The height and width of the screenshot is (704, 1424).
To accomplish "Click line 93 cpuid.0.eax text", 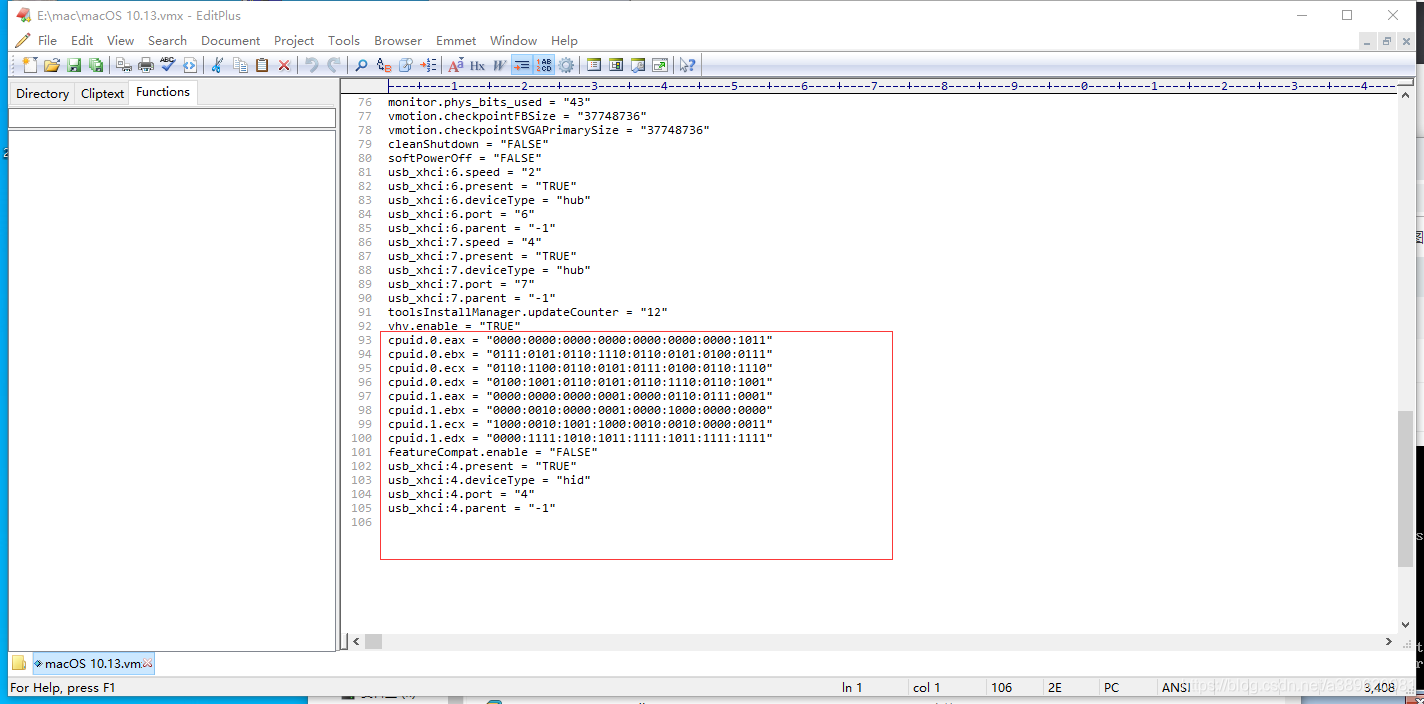I will 580,340.
